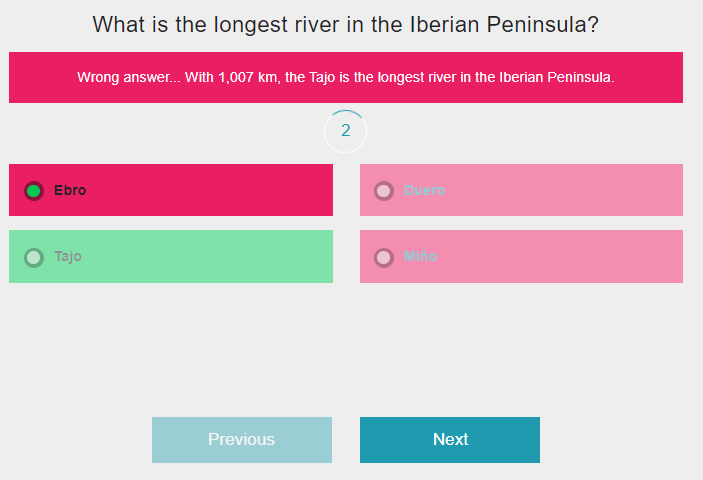Click the circular countdown timer
The image size is (703, 480).
tap(345, 131)
